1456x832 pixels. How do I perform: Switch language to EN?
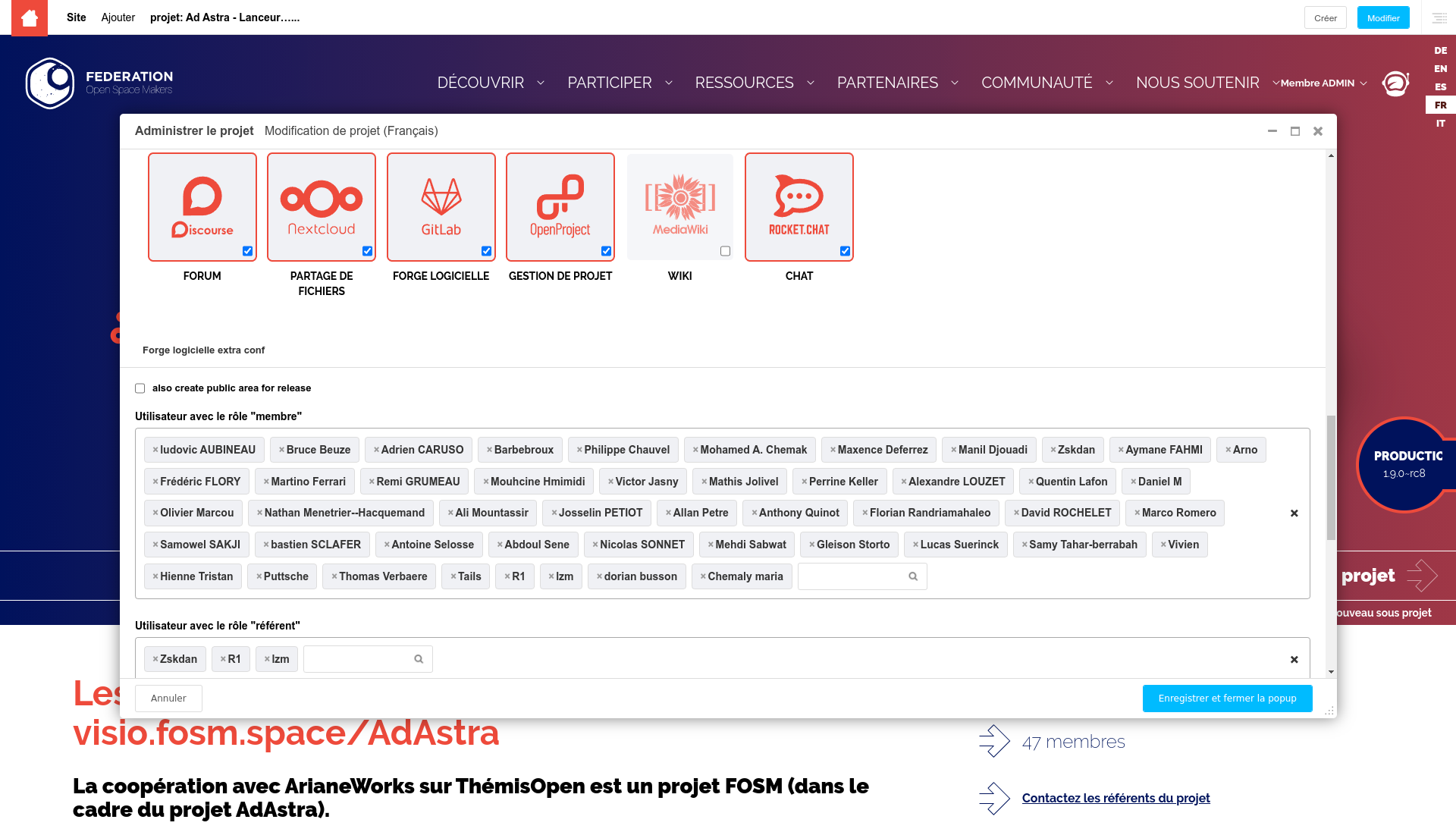[x=1440, y=69]
